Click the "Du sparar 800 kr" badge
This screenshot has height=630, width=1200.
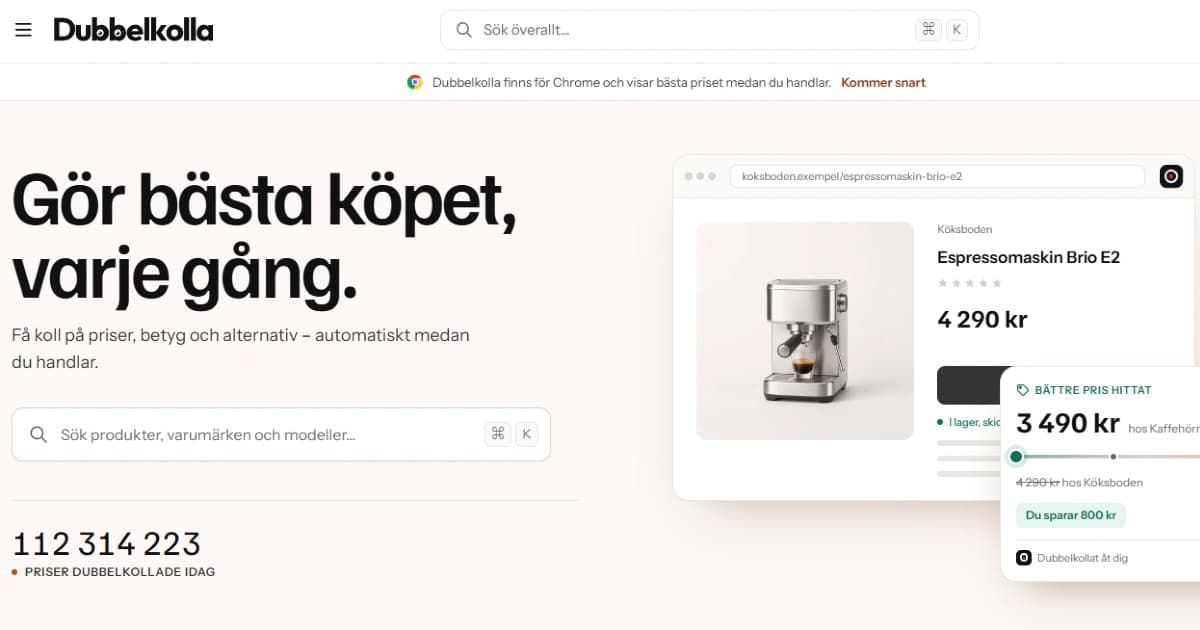pyautogui.click(x=1071, y=515)
